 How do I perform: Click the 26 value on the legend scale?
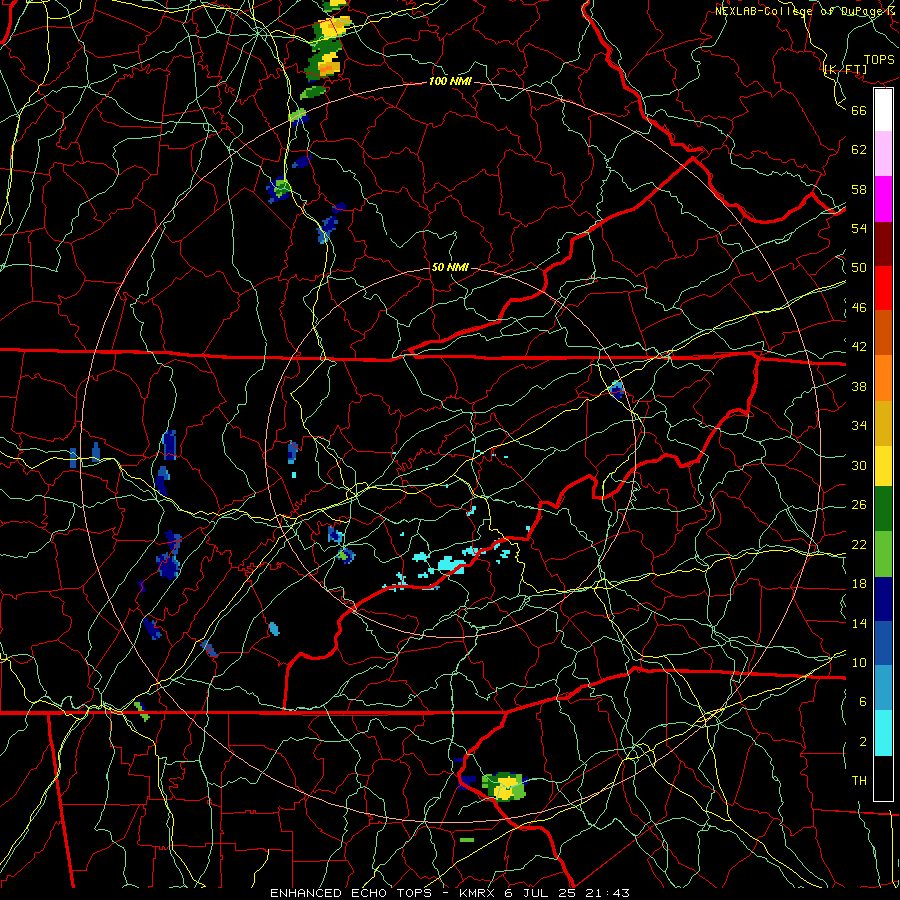[x=859, y=505]
